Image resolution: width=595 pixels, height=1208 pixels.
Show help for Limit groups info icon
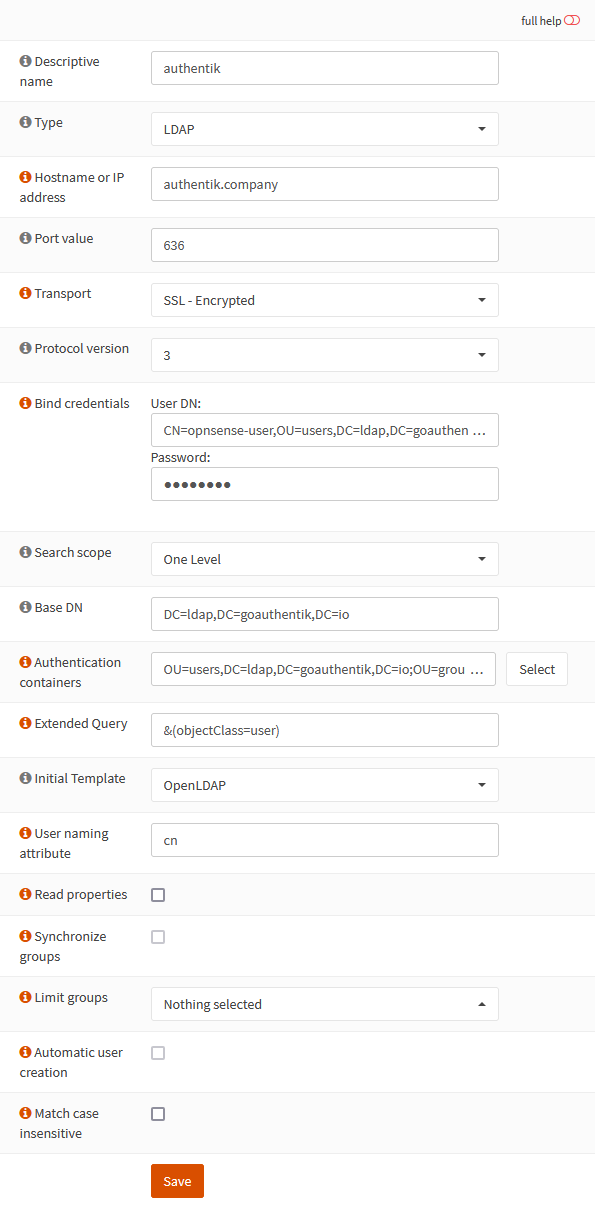(x=25, y=998)
